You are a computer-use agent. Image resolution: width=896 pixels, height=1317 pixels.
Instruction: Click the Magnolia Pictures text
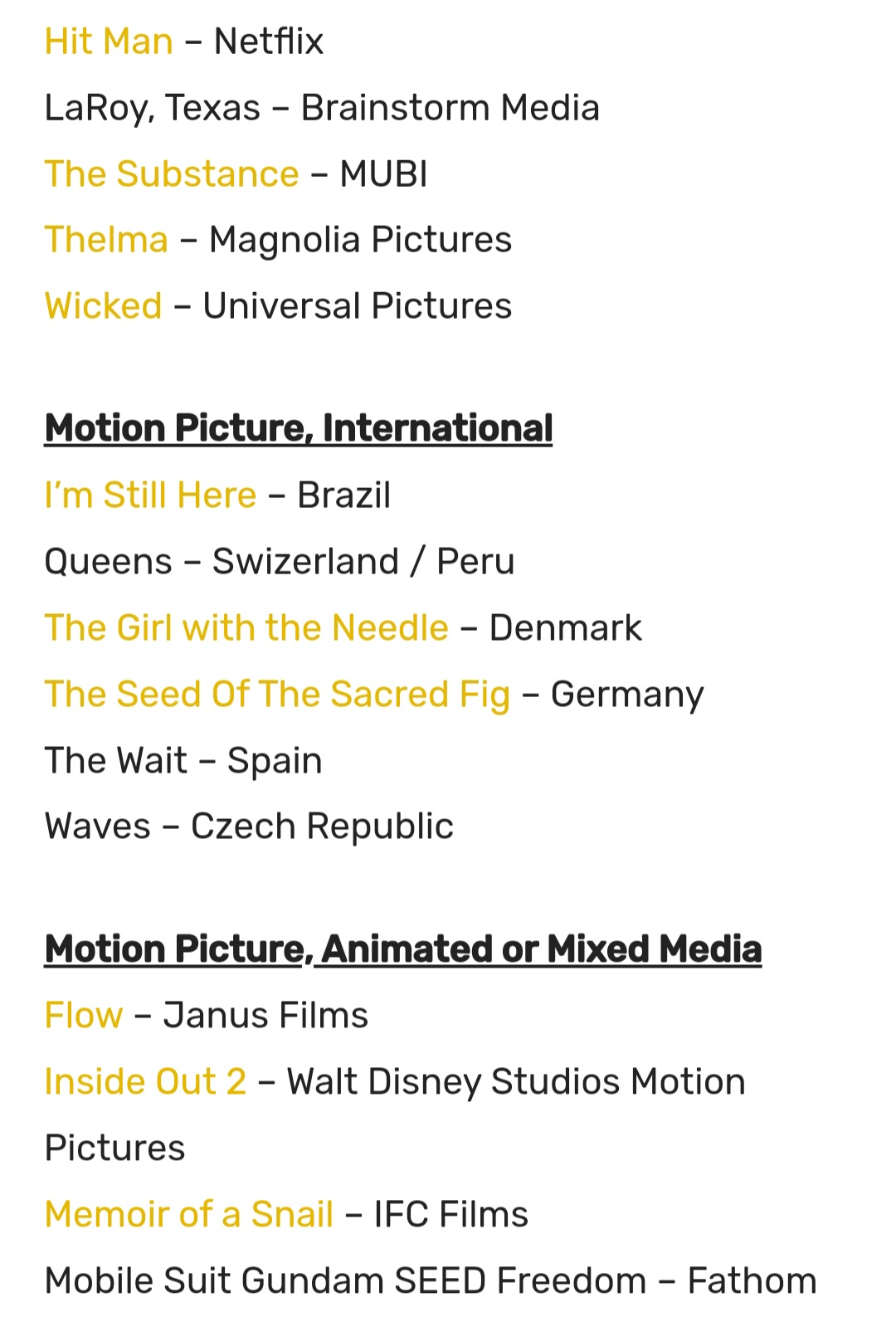[x=360, y=240]
